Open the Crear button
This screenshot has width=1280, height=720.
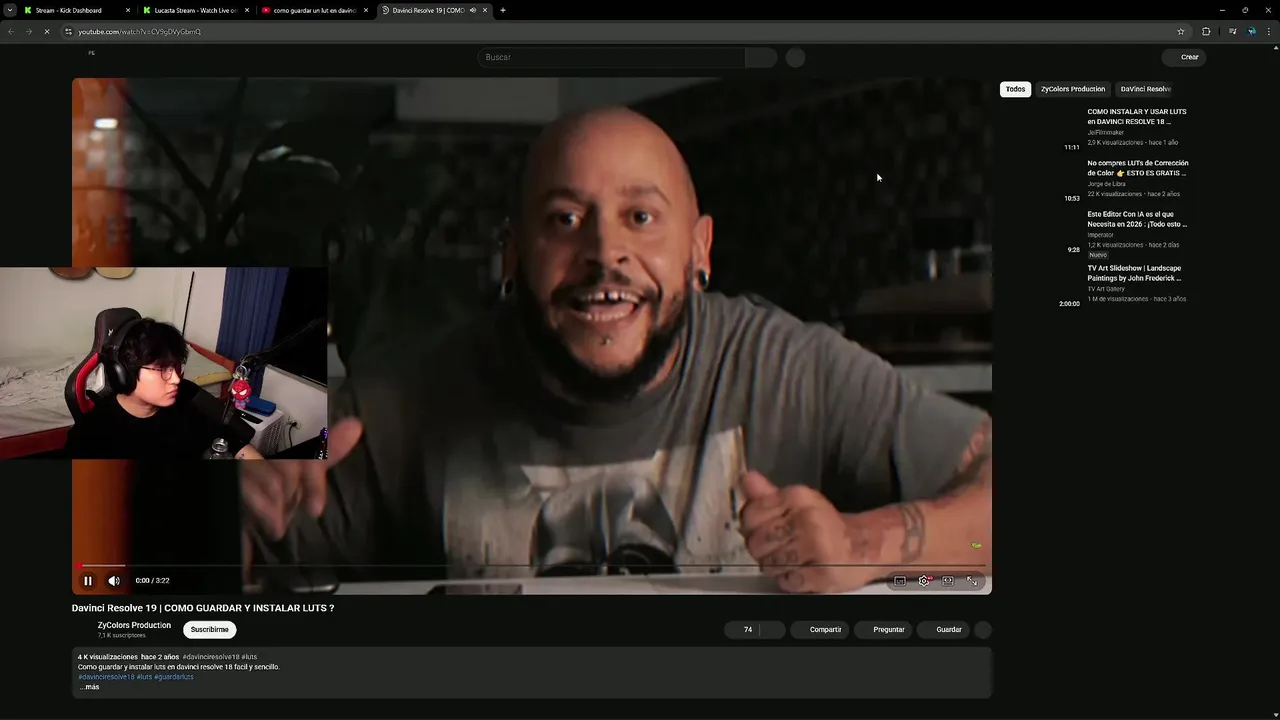coord(1184,57)
